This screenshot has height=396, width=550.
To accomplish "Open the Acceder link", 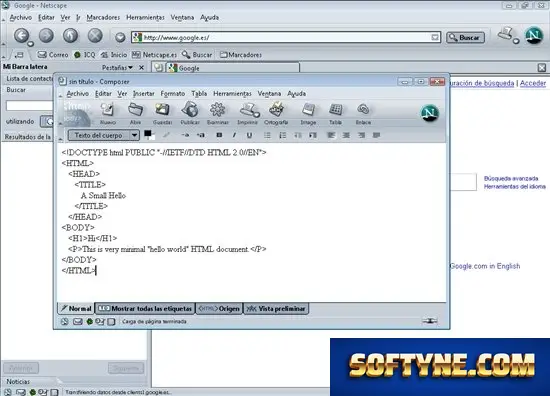I will (x=533, y=83).
